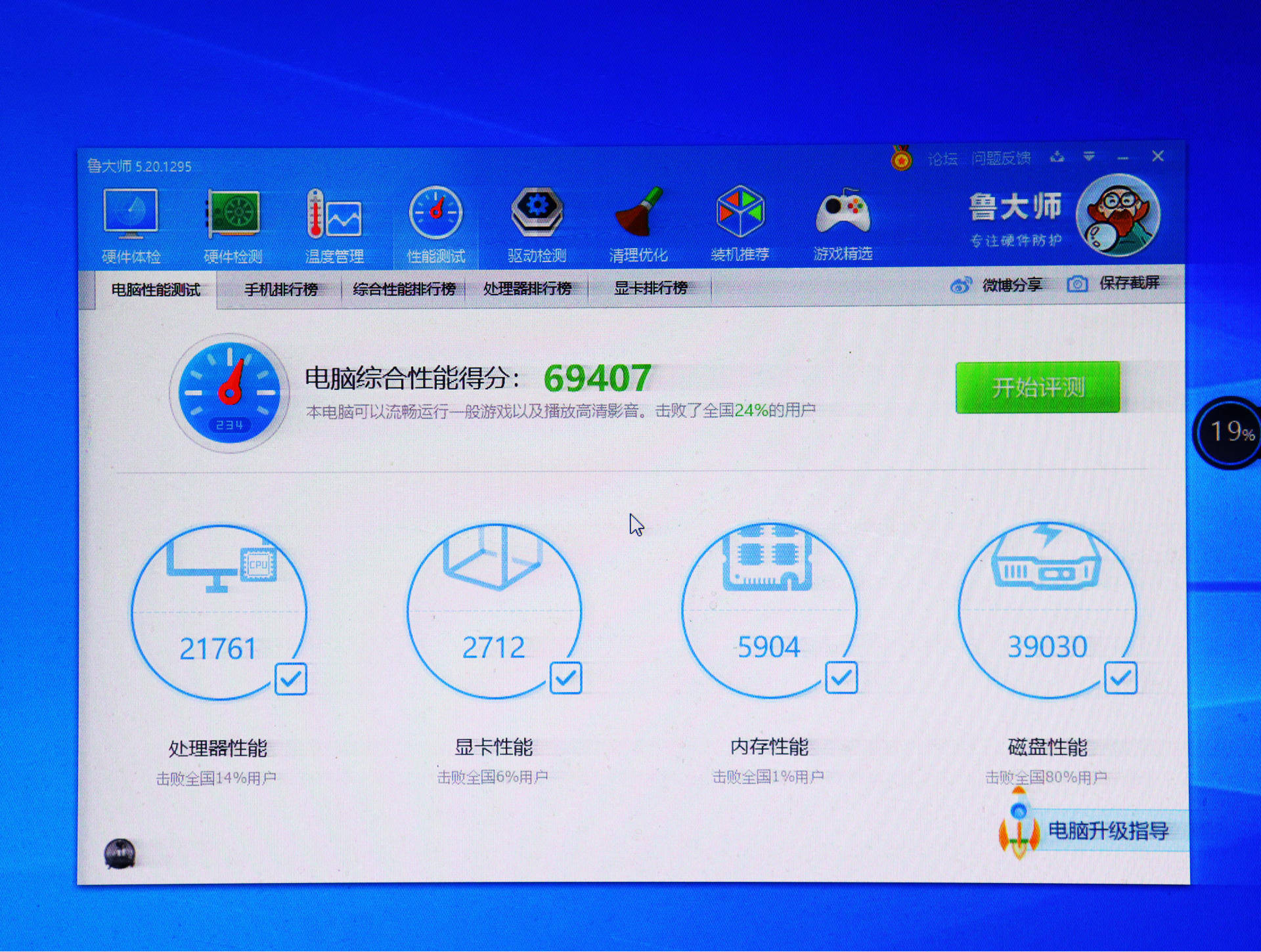Click the memory score 5904
This screenshot has height=952, width=1261.
click(x=768, y=647)
